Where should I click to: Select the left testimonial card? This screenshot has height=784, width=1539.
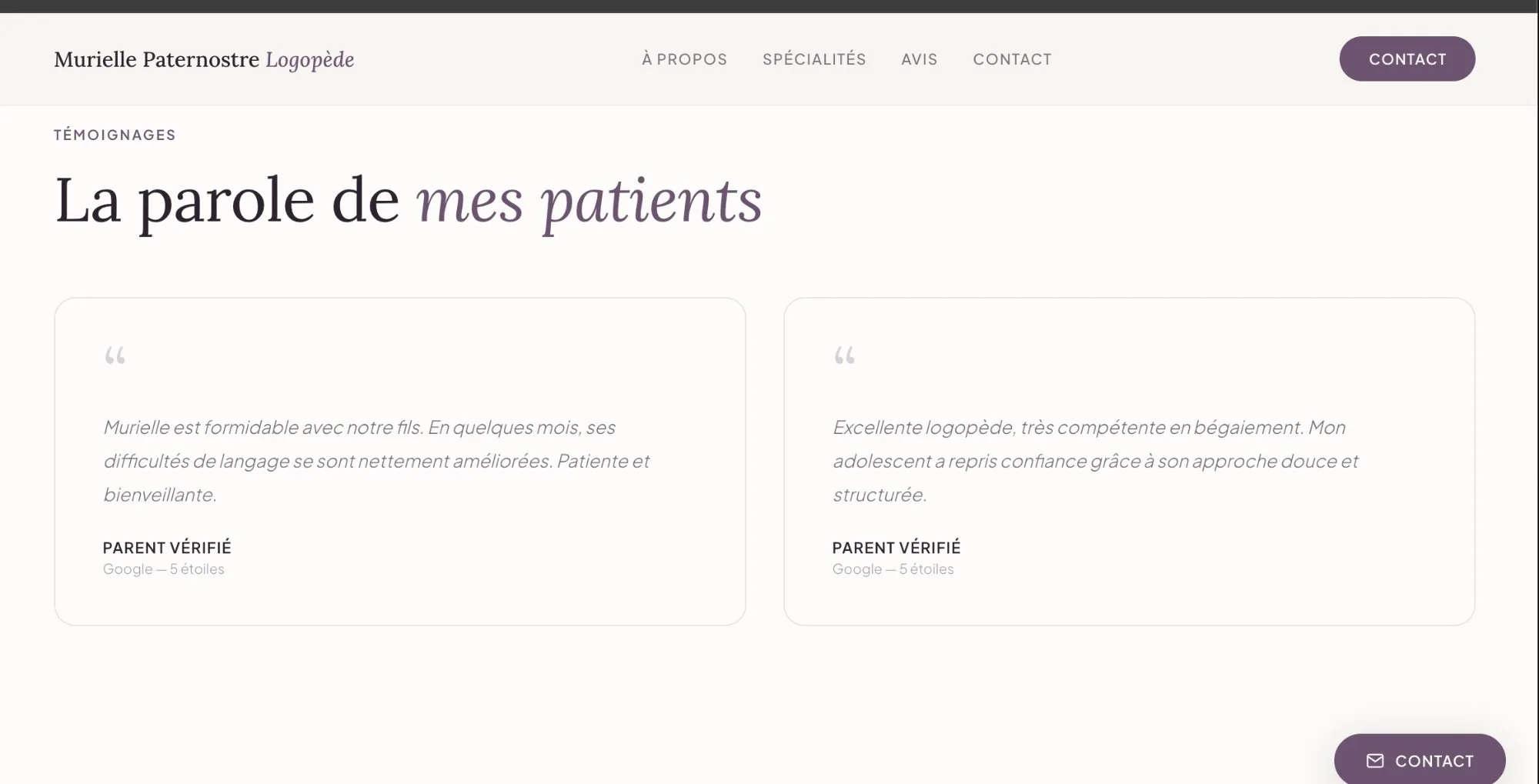coord(399,462)
